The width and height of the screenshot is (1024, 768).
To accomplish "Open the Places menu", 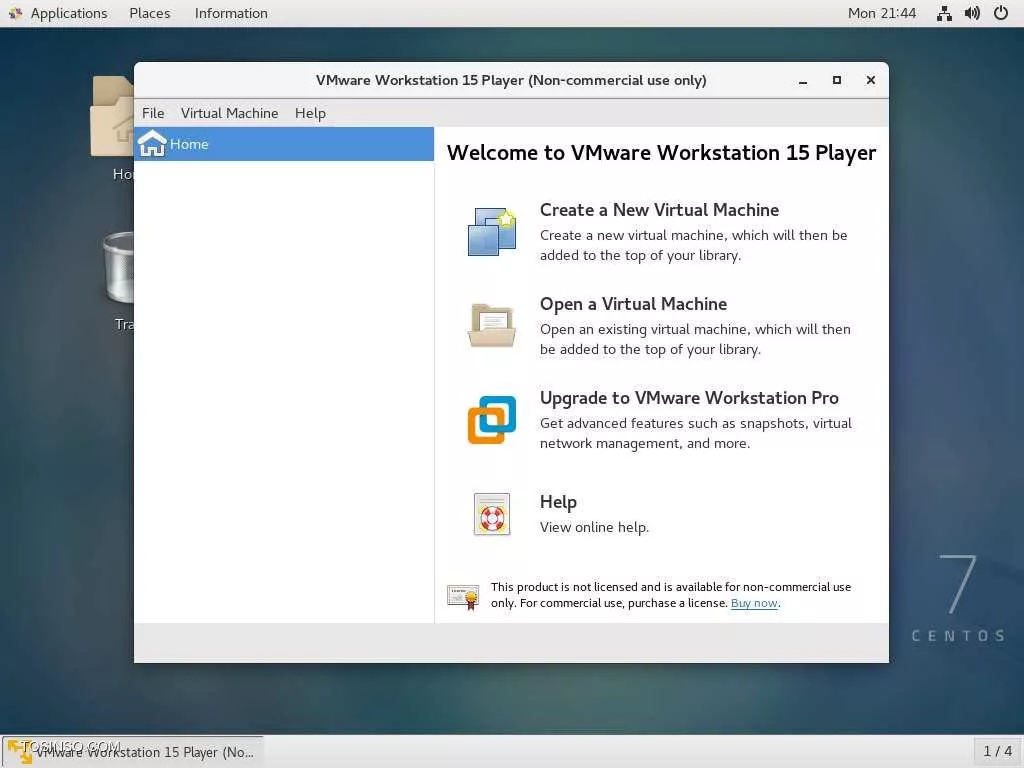I will tap(150, 13).
